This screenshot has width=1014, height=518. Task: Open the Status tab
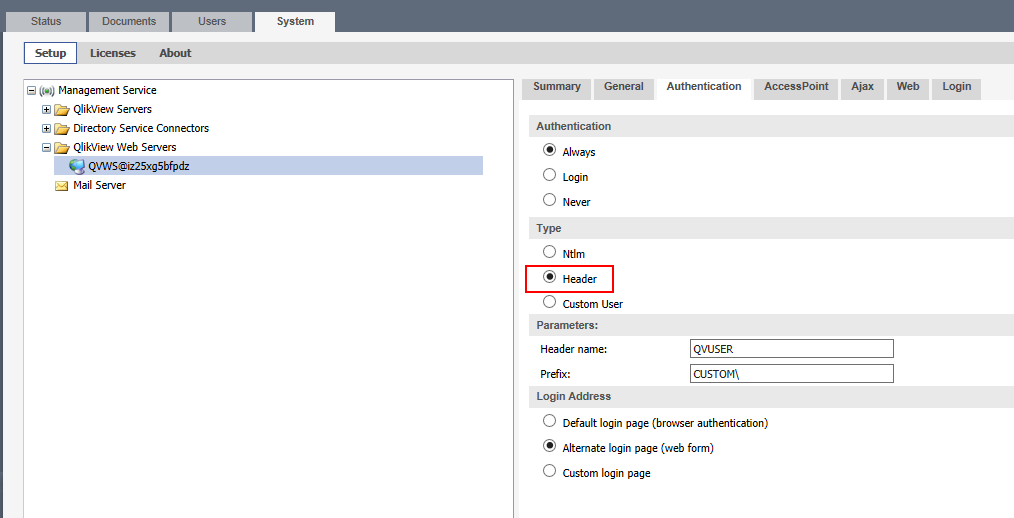pyautogui.click(x=46, y=21)
